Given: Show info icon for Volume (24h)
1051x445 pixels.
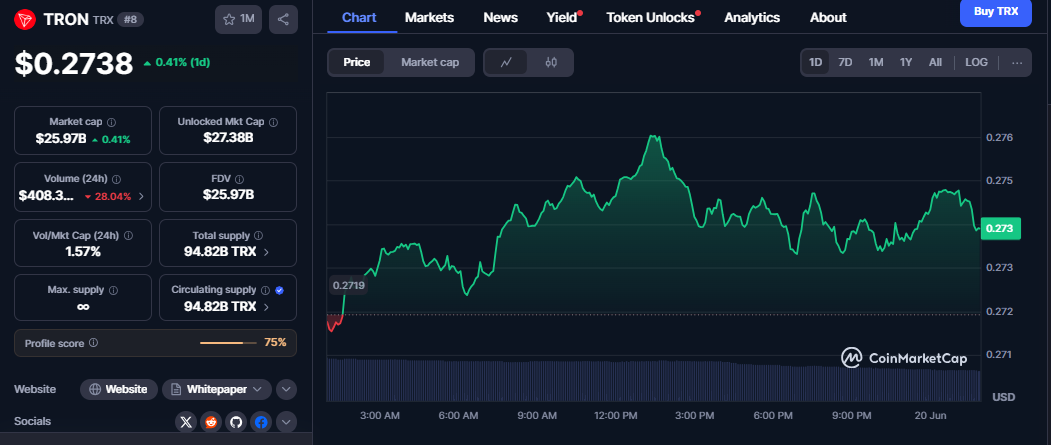Looking at the screenshot, I should click(x=117, y=179).
